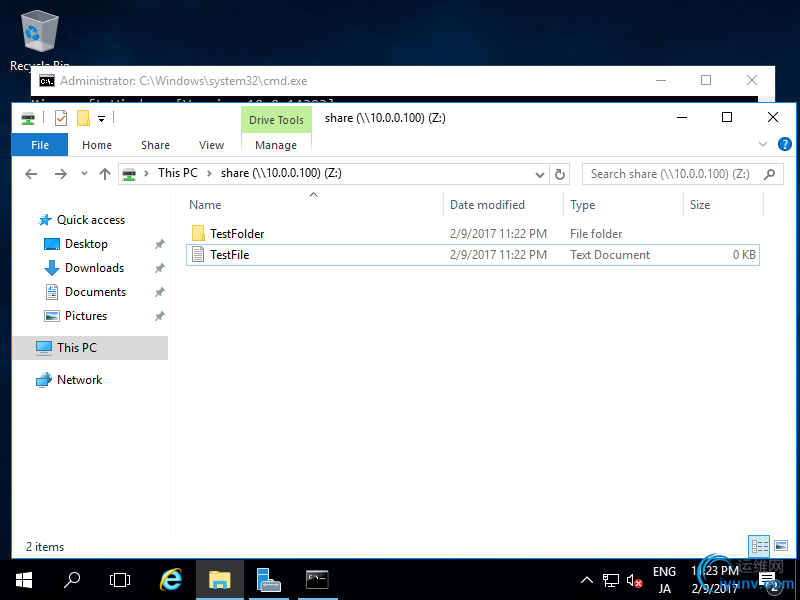This screenshot has width=800, height=600.
Task: Open the Manage ribbon tab
Action: click(x=276, y=145)
